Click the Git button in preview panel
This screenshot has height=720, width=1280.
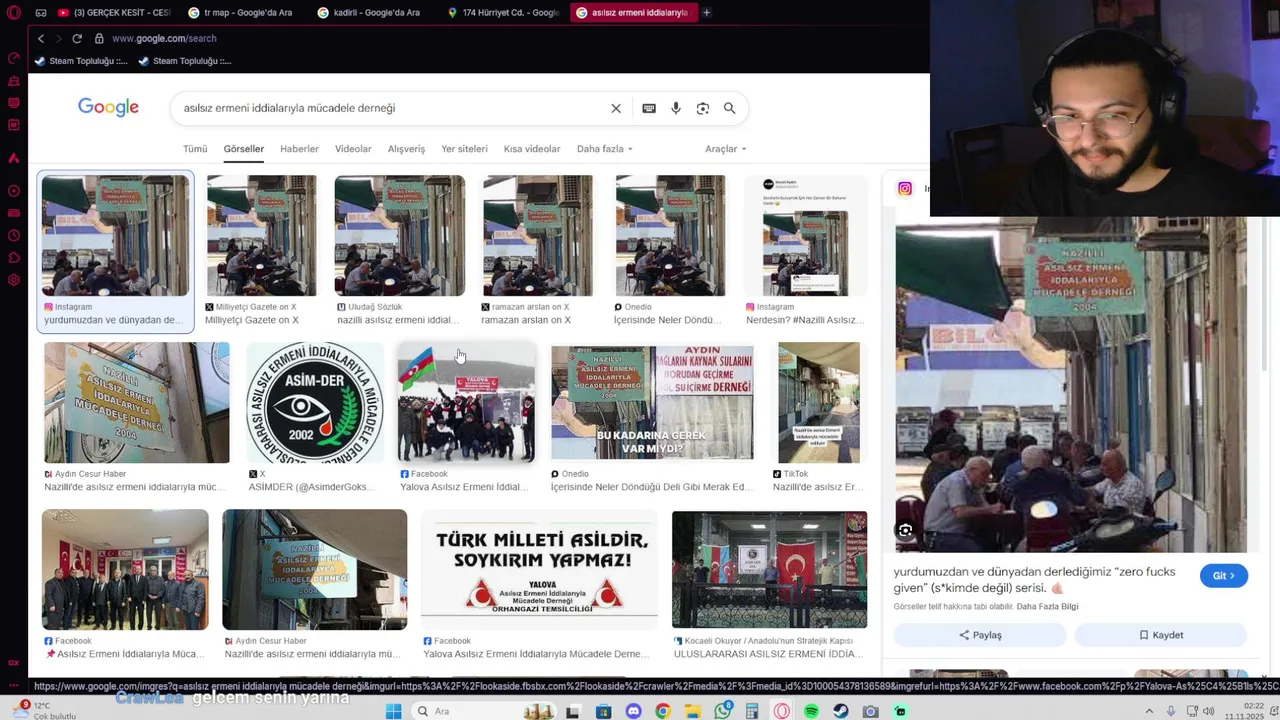coord(1224,576)
